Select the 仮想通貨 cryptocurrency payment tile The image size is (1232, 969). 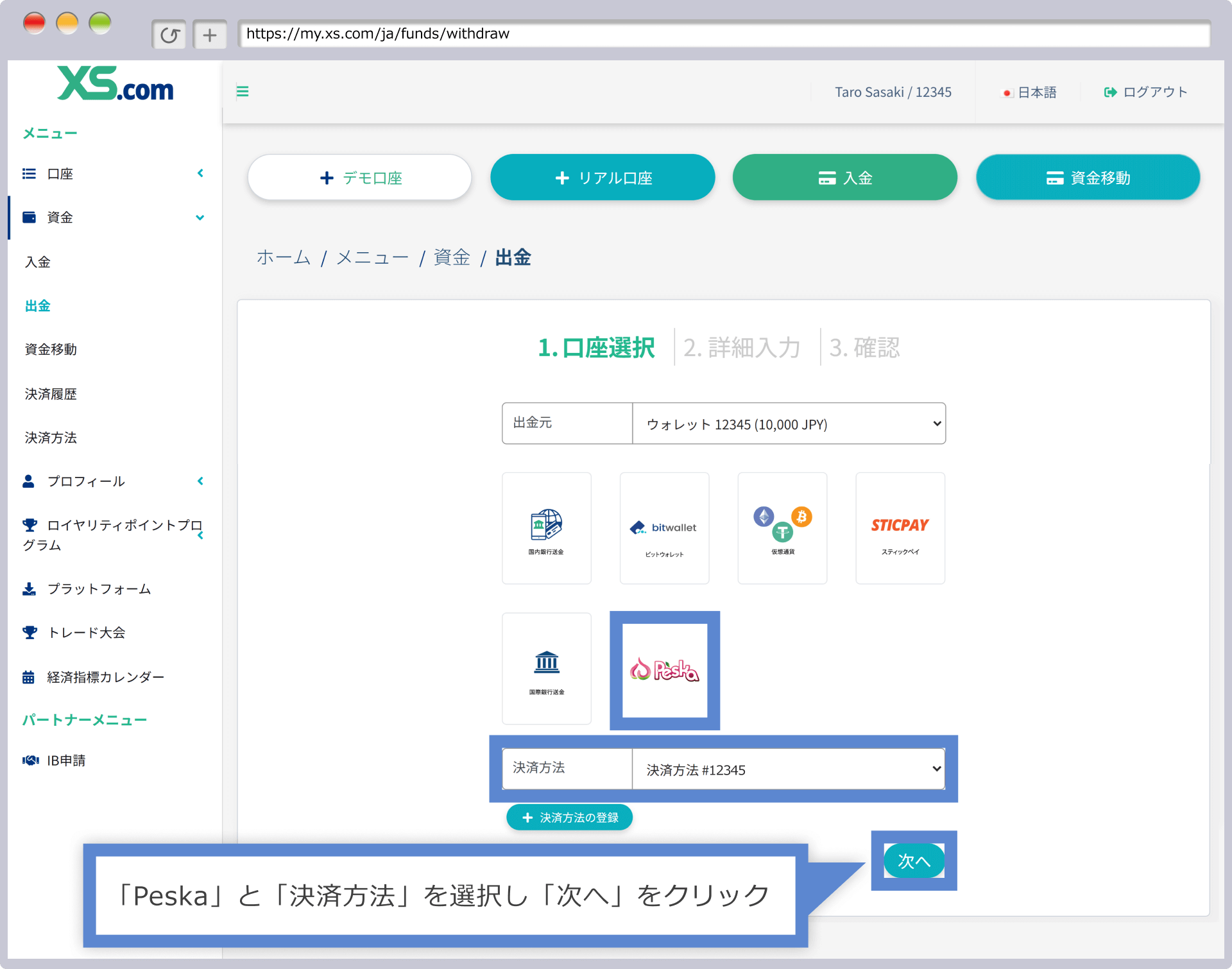(x=783, y=528)
